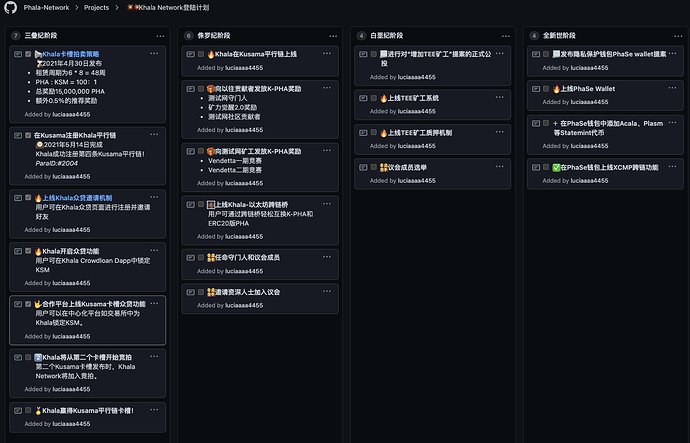This screenshot has height=443, width=690.
Task: Open card menu for Khala在Kusama平行链上线
Action: tap(327, 53)
